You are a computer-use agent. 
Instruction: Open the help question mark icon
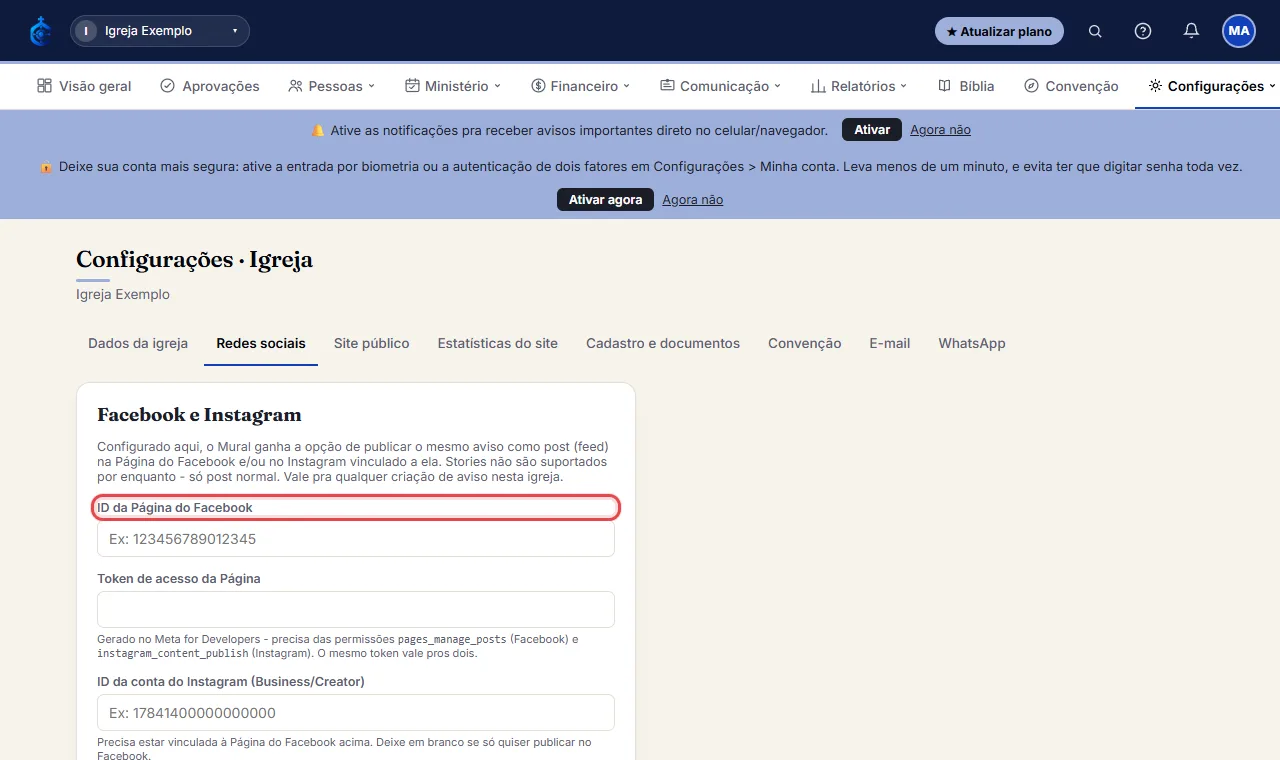point(1143,31)
